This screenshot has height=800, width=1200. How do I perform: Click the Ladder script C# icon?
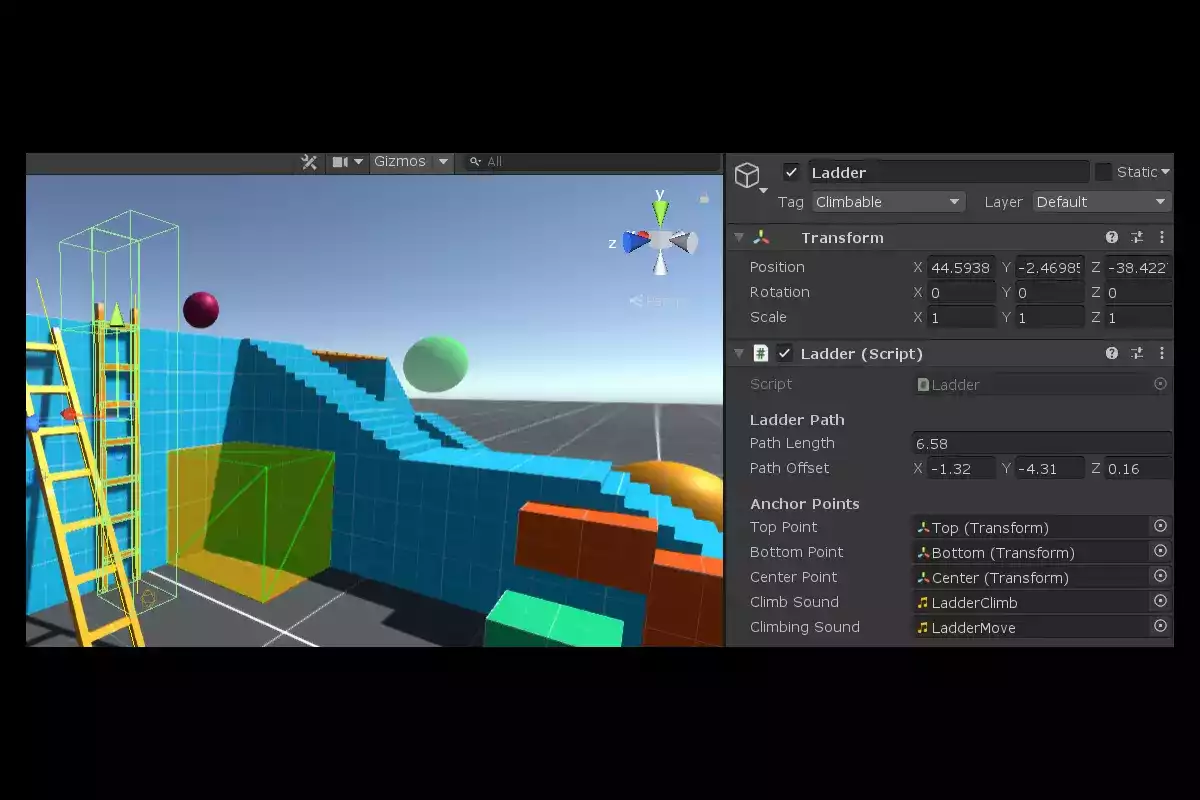(761, 353)
